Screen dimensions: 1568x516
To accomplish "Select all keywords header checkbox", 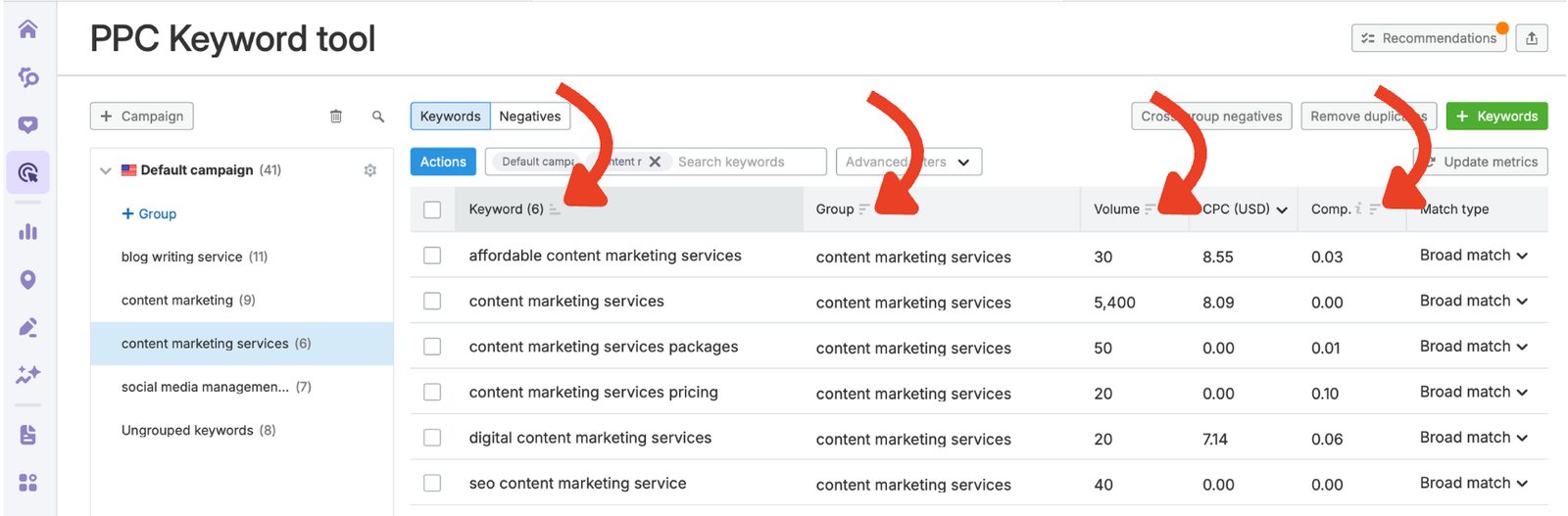I will (432, 210).
